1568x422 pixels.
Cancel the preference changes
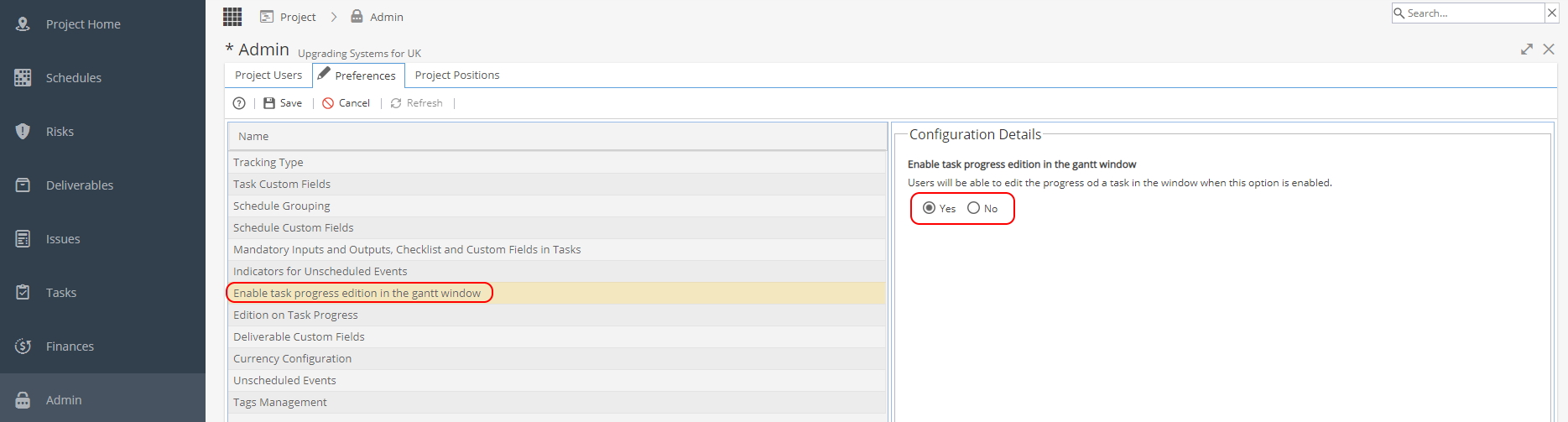(x=346, y=103)
